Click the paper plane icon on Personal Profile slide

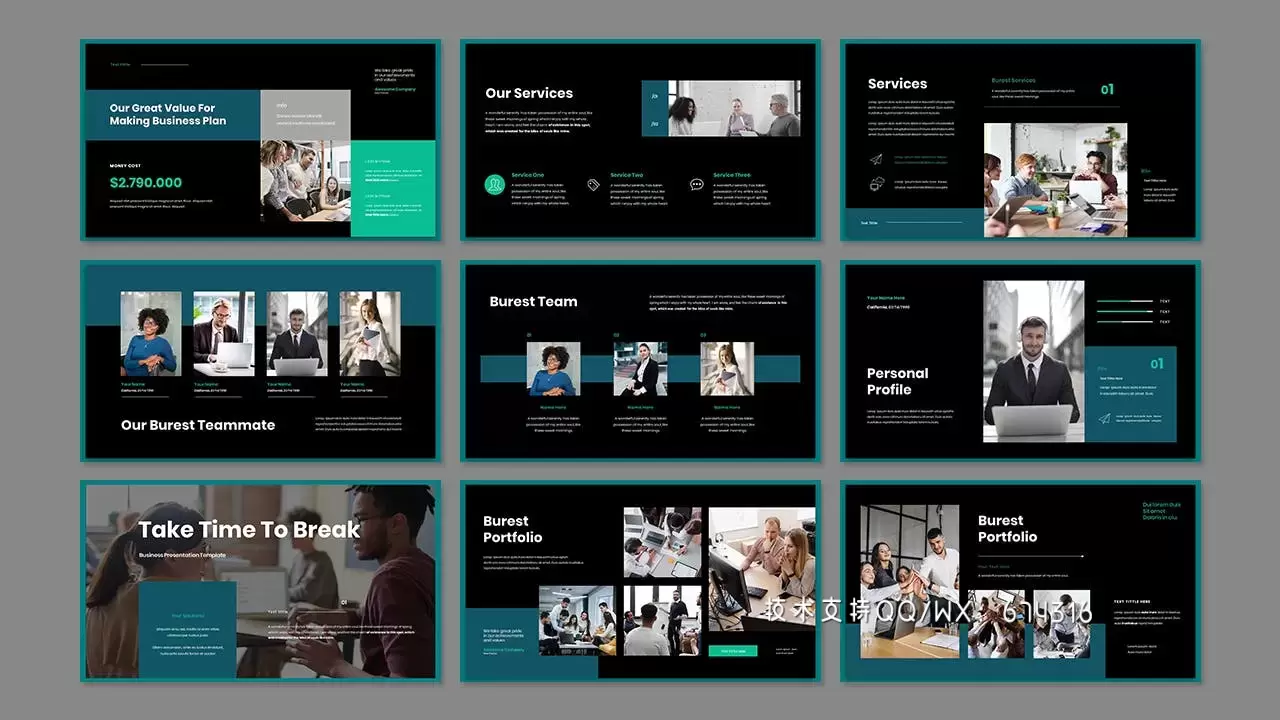pos(1105,418)
